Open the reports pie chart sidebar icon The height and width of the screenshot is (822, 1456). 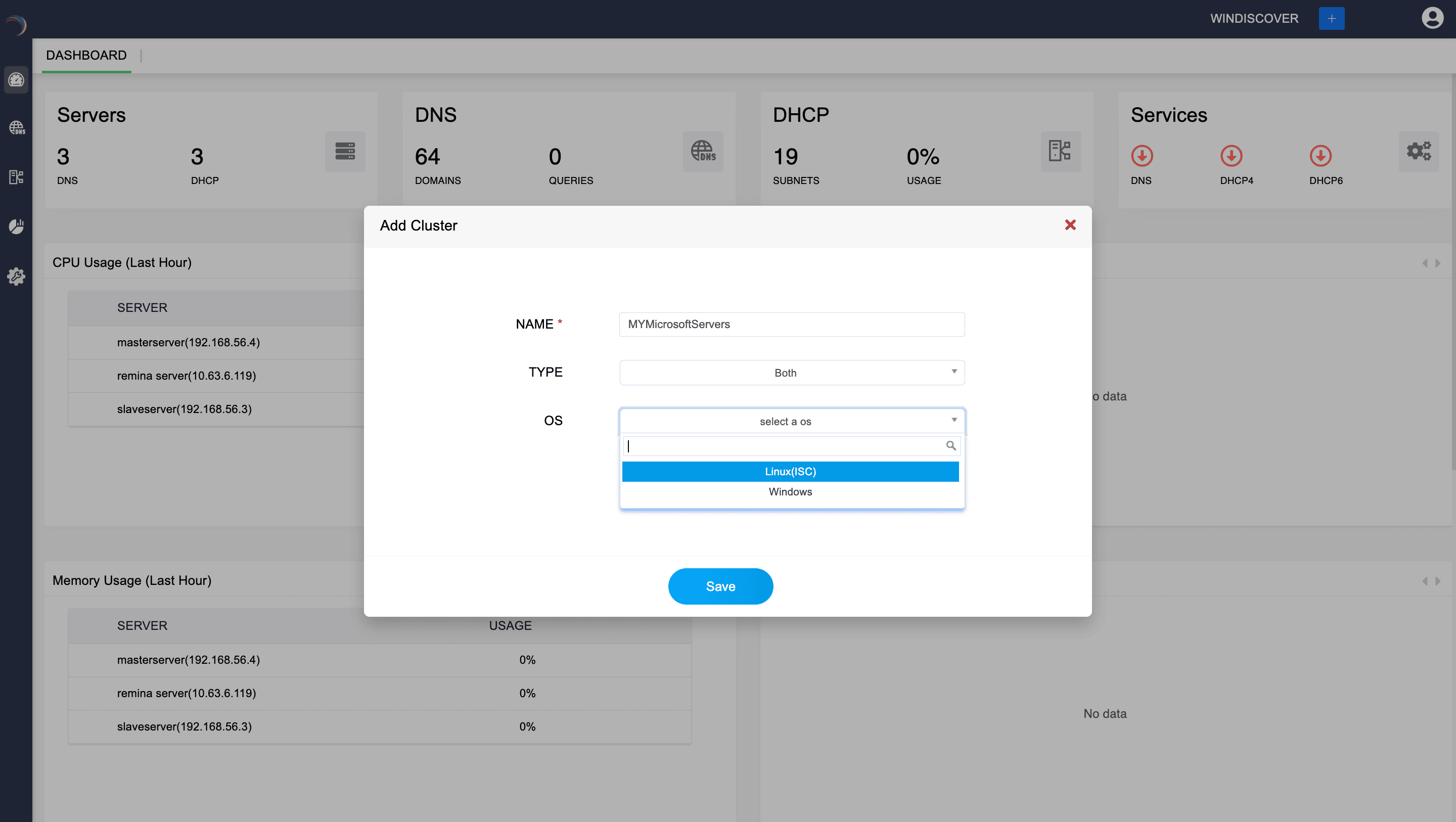[16, 226]
